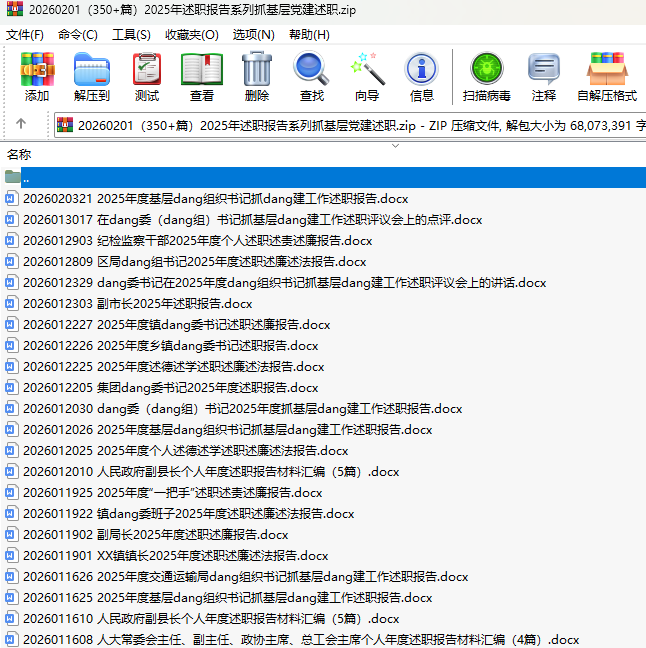646x648 pixels.
Task: Run the 测试 (Test) archive tool
Action: click(147, 77)
